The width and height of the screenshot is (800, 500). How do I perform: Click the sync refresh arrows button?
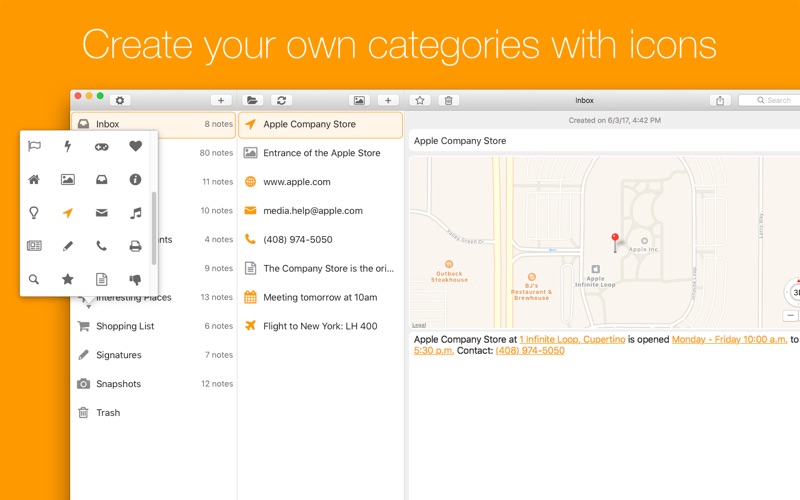282,100
